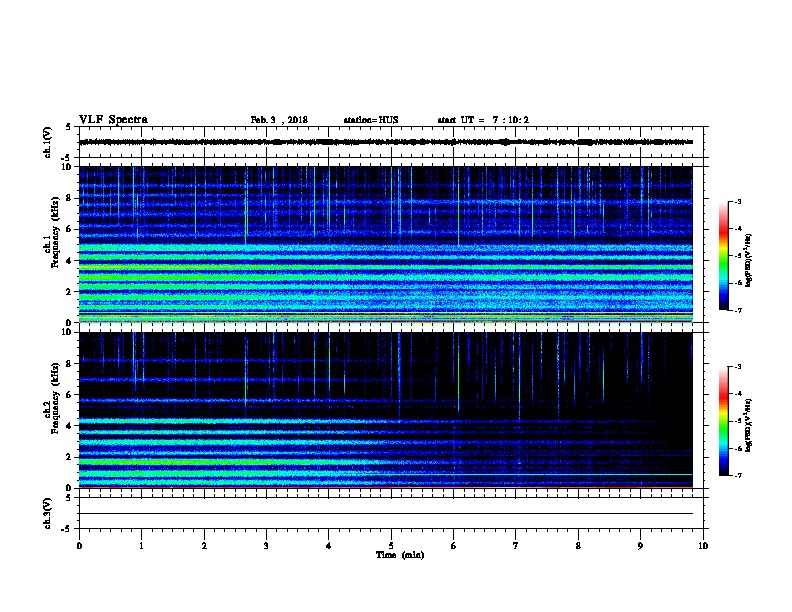The image size is (792, 612).
Task: Click the 4 kHz tick label on ch.1 spectrogram
Action: (x=69, y=261)
